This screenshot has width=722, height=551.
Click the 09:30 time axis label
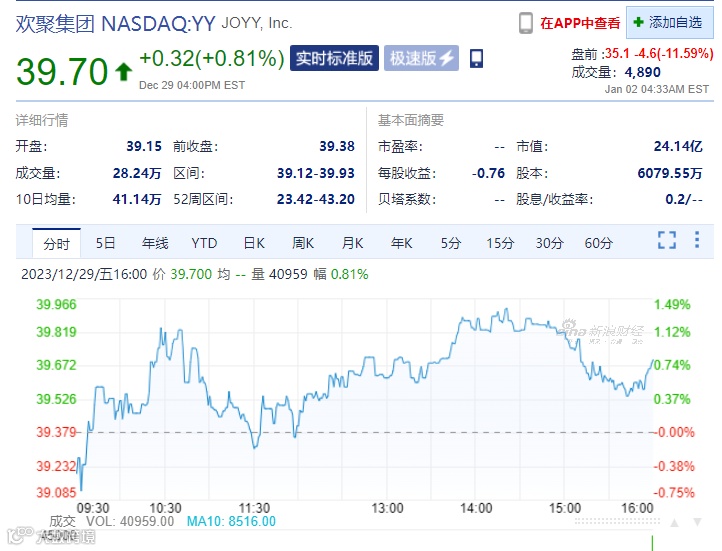[x=93, y=508]
